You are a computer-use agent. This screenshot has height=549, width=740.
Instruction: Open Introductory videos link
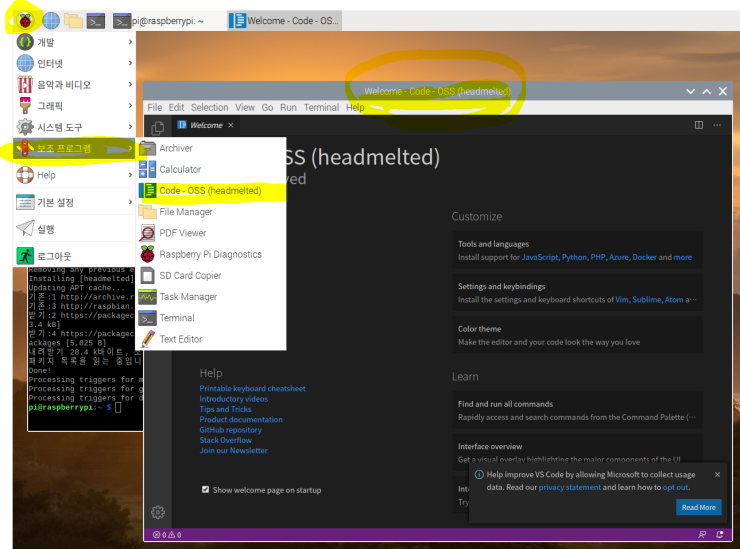pos(234,399)
